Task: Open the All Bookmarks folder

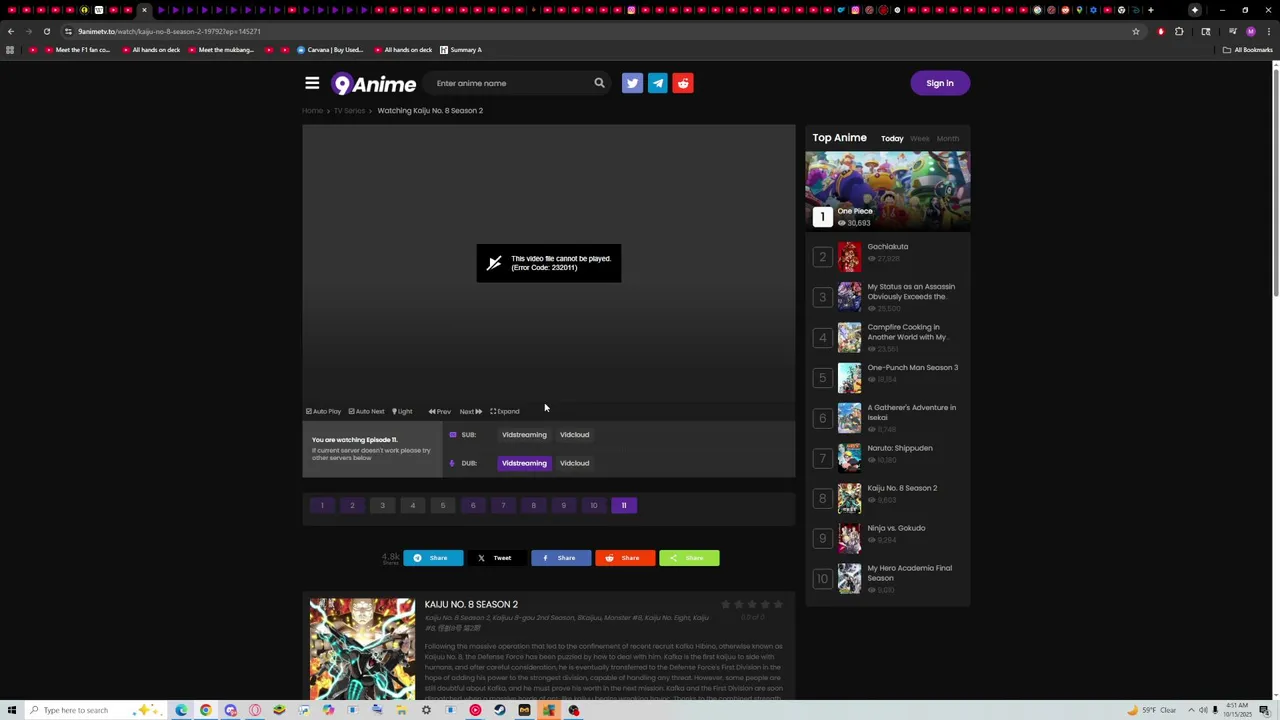Action: [1247, 50]
